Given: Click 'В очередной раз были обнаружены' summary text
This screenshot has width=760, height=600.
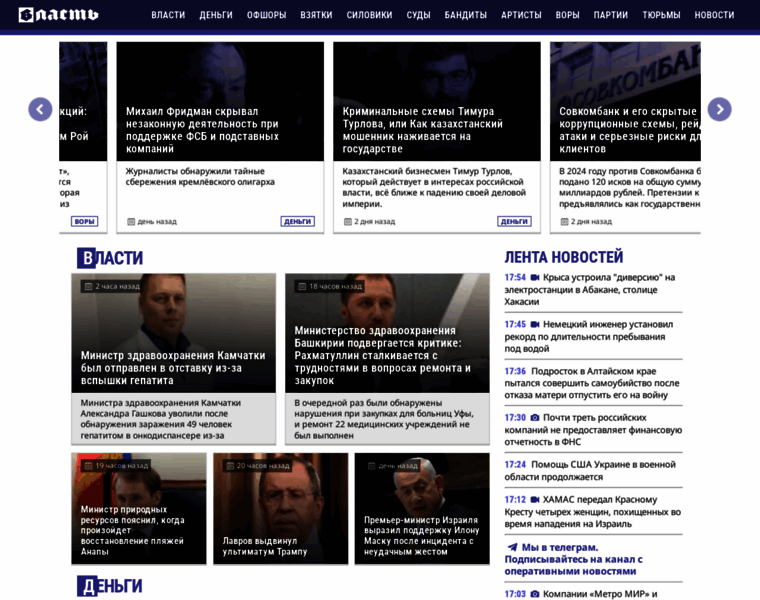Looking at the screenshot, I should 384,419.
